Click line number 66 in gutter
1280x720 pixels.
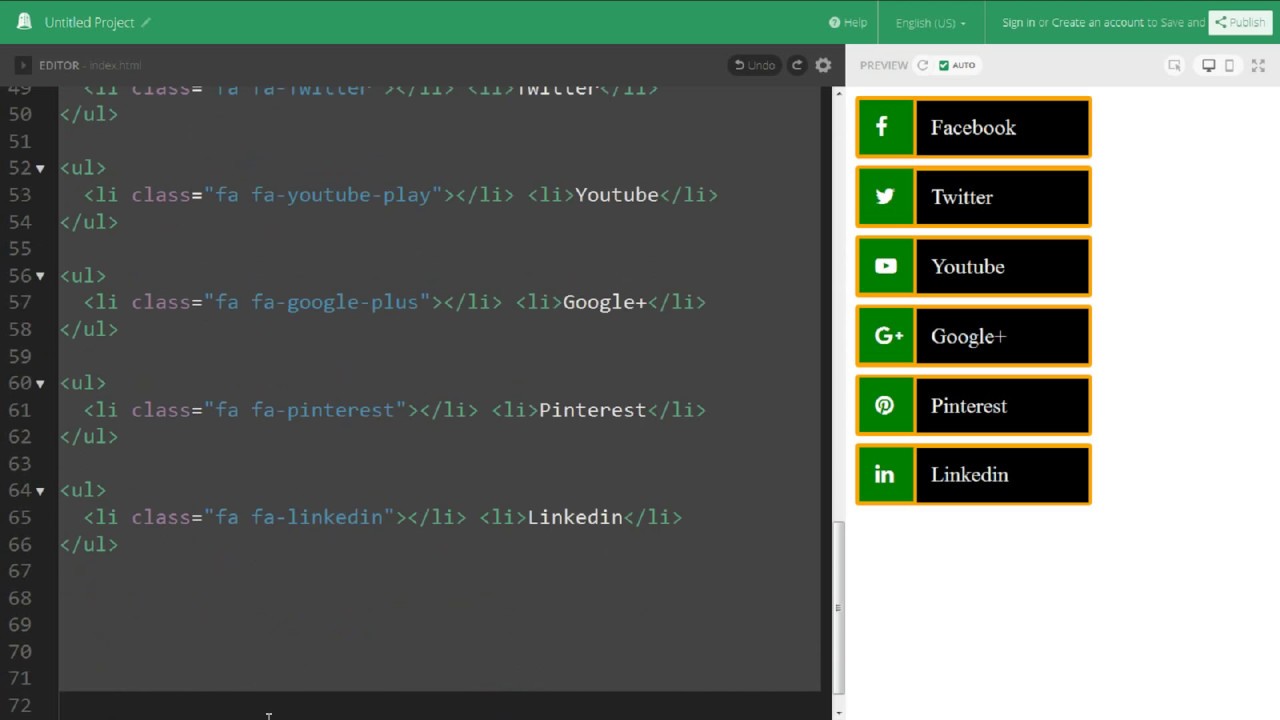[x=20, y=544]
